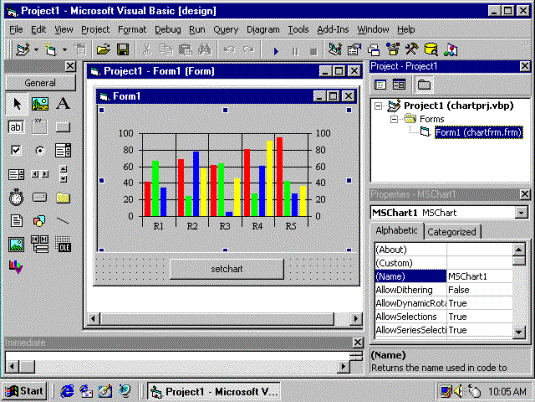Screen dimensions: 535x402
Task: Pick the Label tool in toolbox
Action: (63, 103)
